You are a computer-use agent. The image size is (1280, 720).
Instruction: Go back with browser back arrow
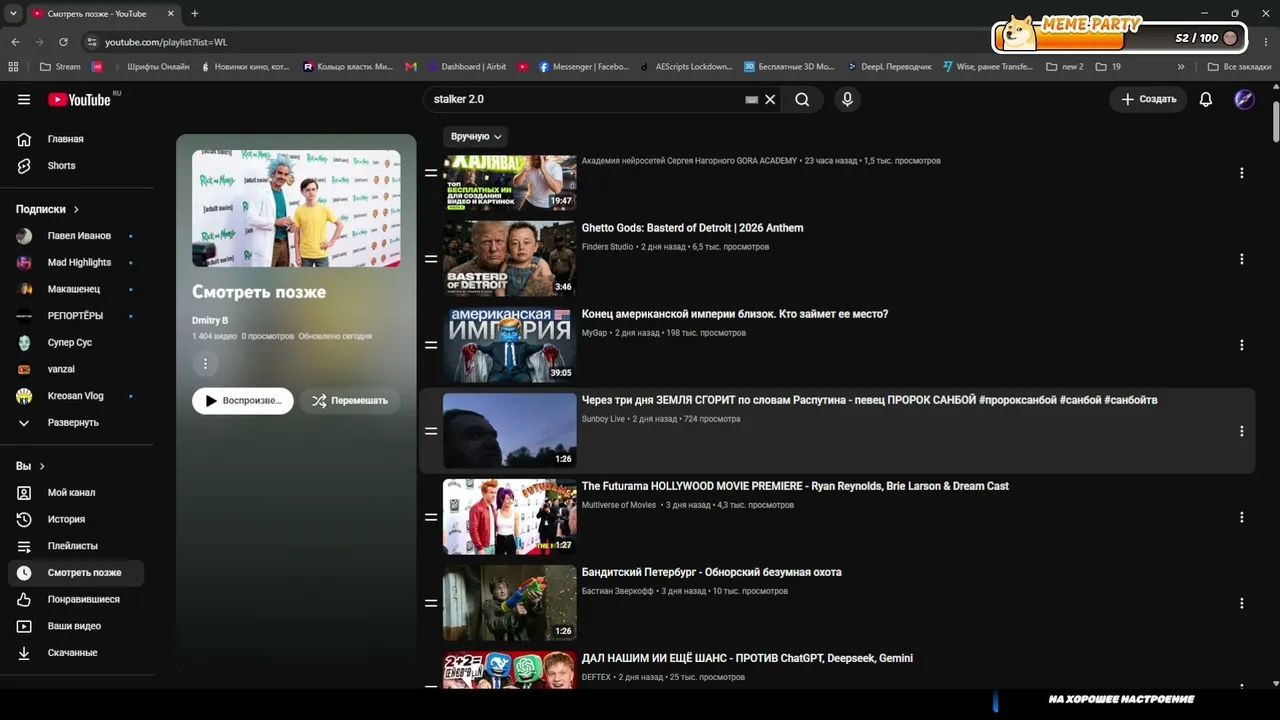tap(15, 42)
